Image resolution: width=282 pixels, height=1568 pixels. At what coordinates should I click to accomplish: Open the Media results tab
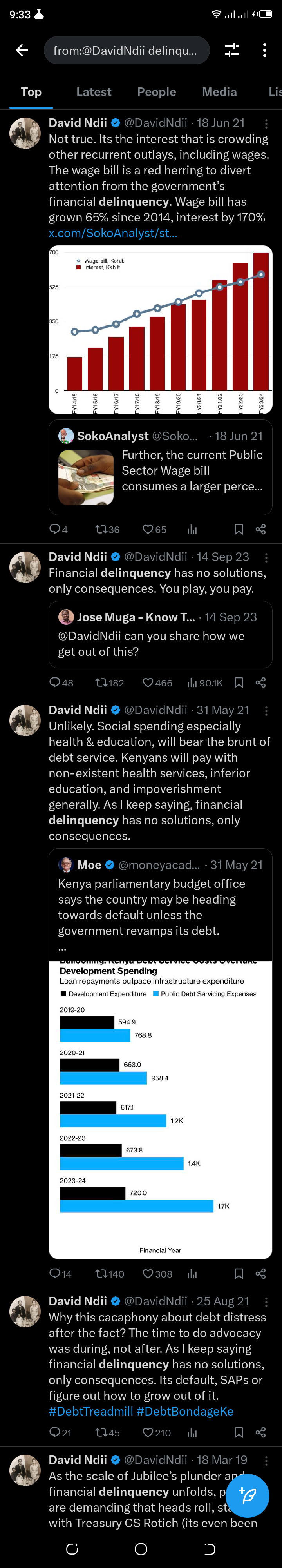click(x=219, y=92)
